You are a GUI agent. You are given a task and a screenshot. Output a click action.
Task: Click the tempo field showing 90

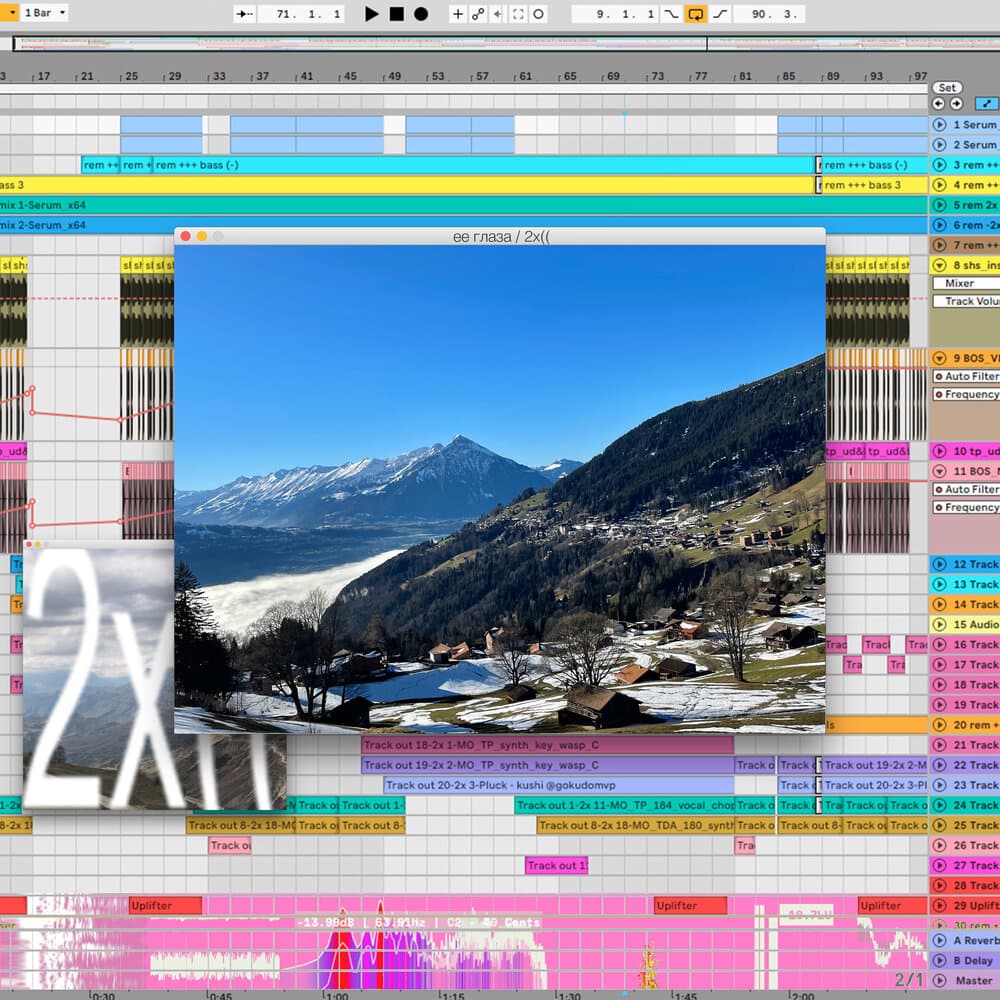click(757, 12)
